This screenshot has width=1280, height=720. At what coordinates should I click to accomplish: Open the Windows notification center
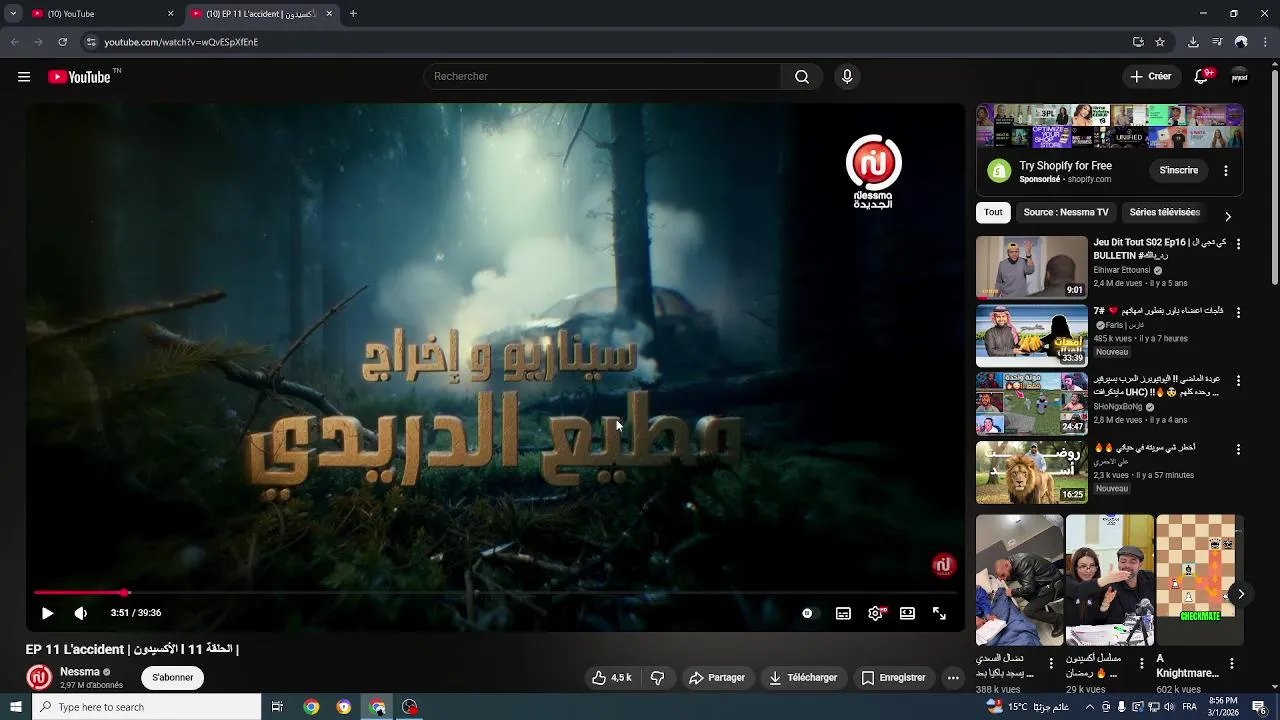(1259, 707)
